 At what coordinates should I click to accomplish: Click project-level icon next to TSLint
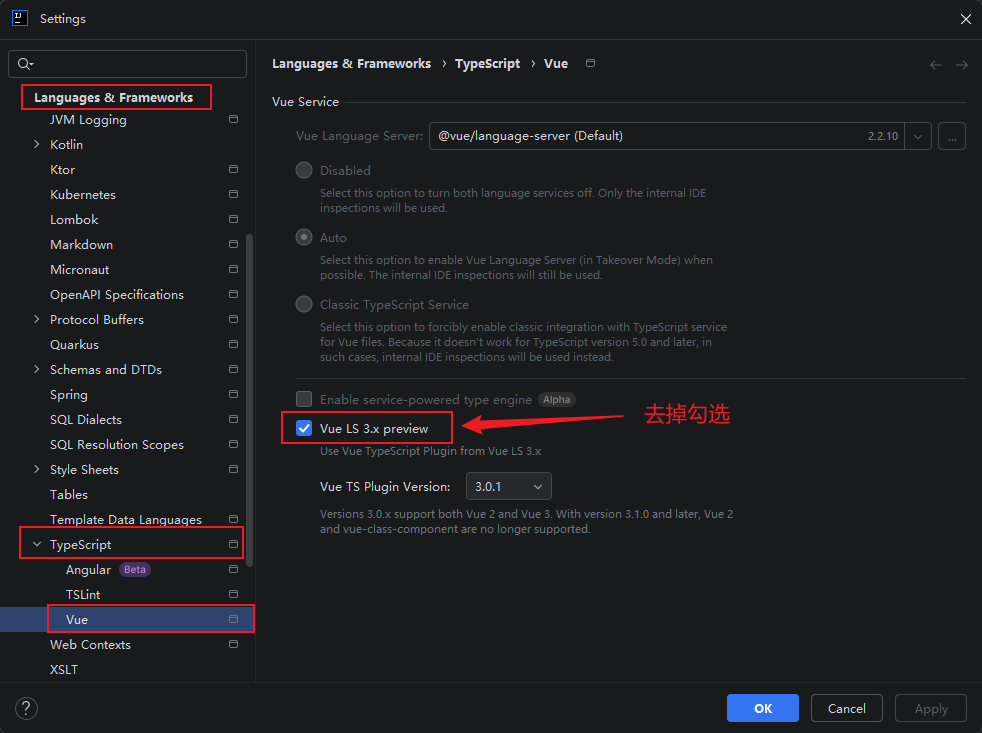(x=233, y=594)
